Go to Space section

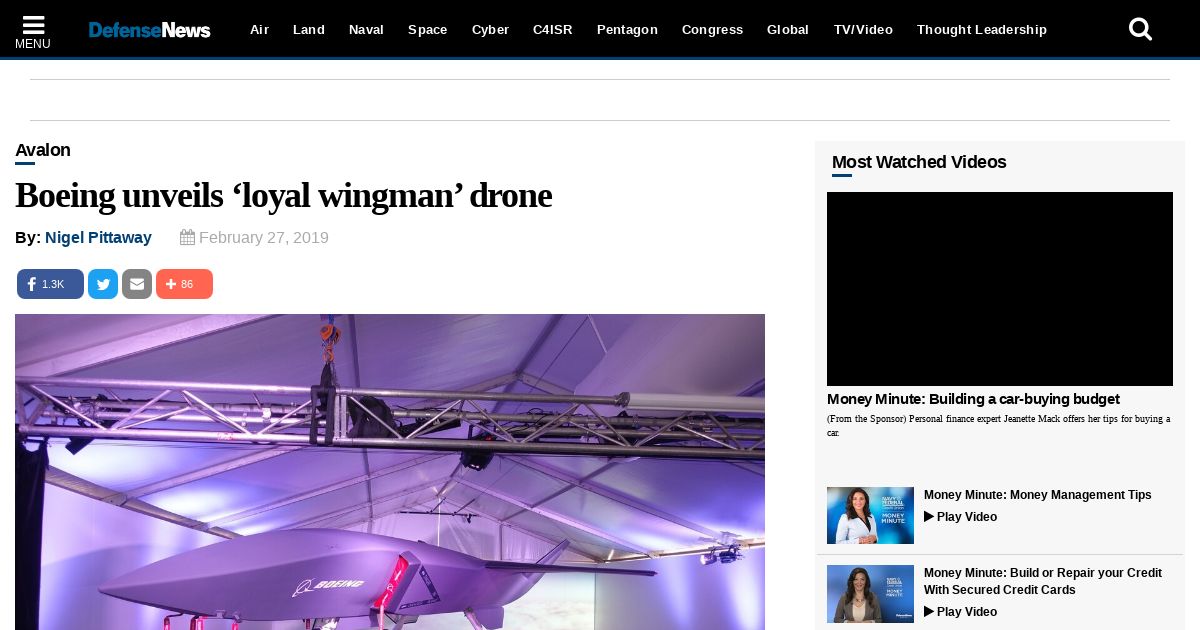pyautogui.click(x=428, y=30)
